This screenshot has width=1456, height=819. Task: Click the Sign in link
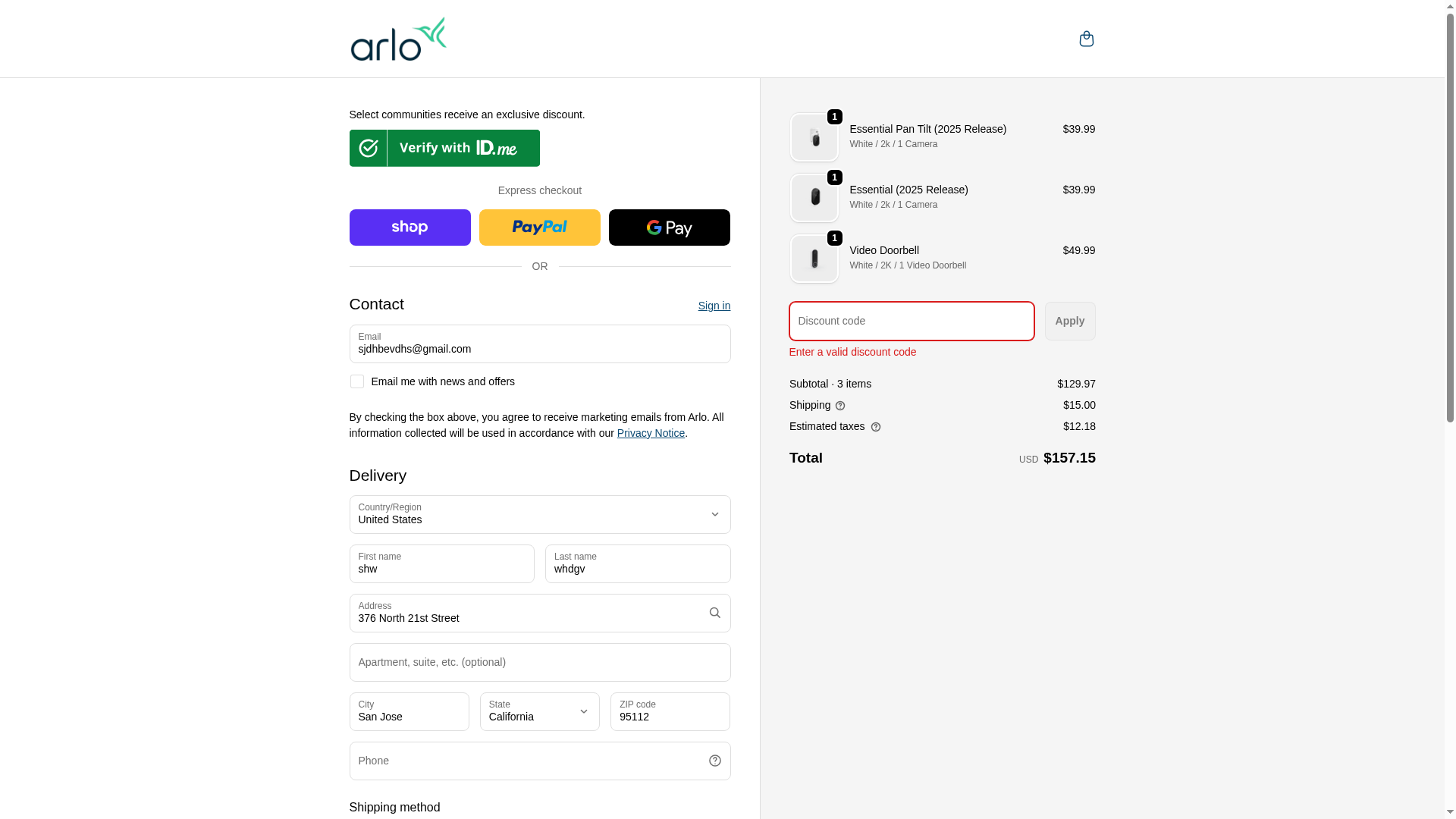(x=714, y=306)
